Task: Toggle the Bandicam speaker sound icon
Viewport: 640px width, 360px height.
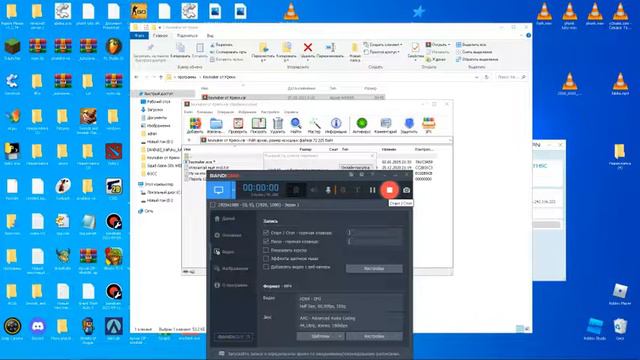Action: click(313, 190)
